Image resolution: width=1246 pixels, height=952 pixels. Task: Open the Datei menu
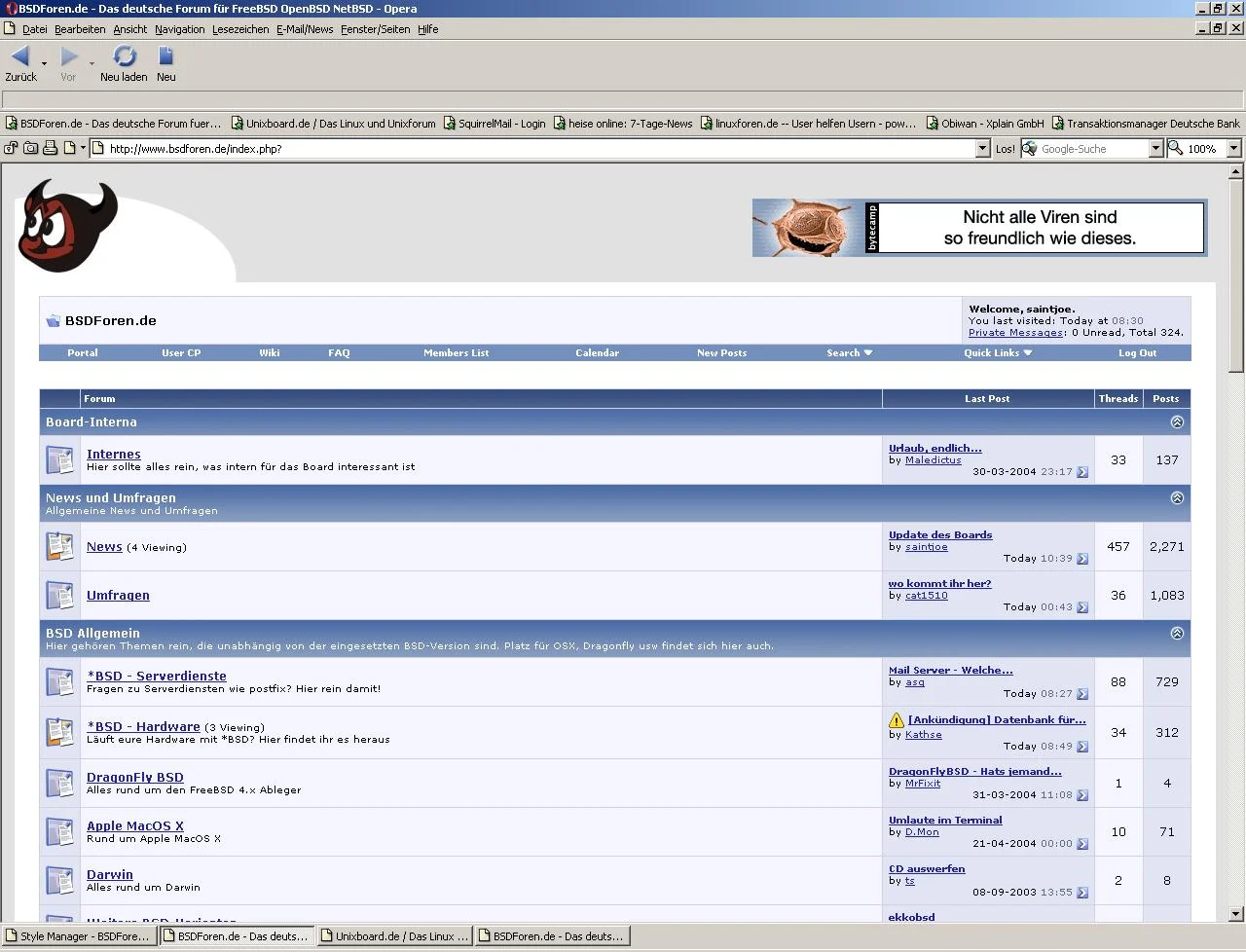[x=34, y=29]
